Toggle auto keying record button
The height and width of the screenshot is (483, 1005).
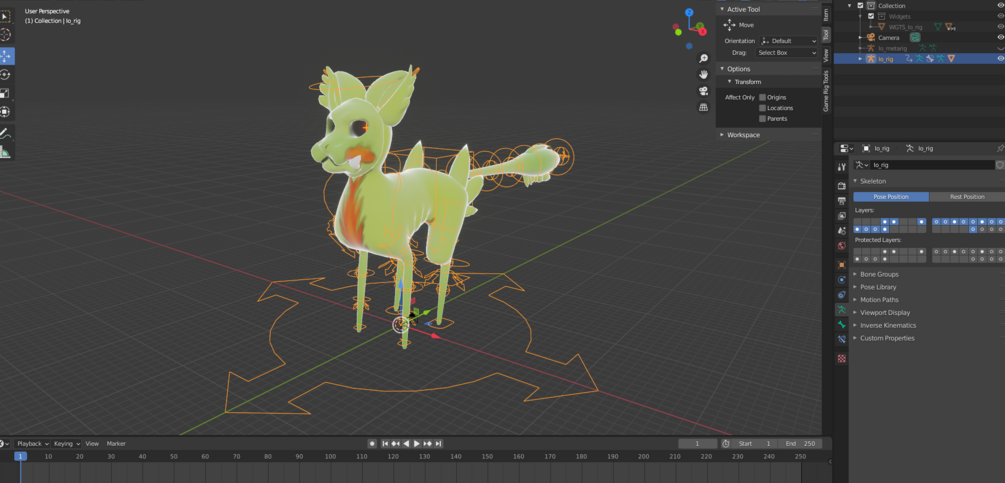tap(372, 443)
